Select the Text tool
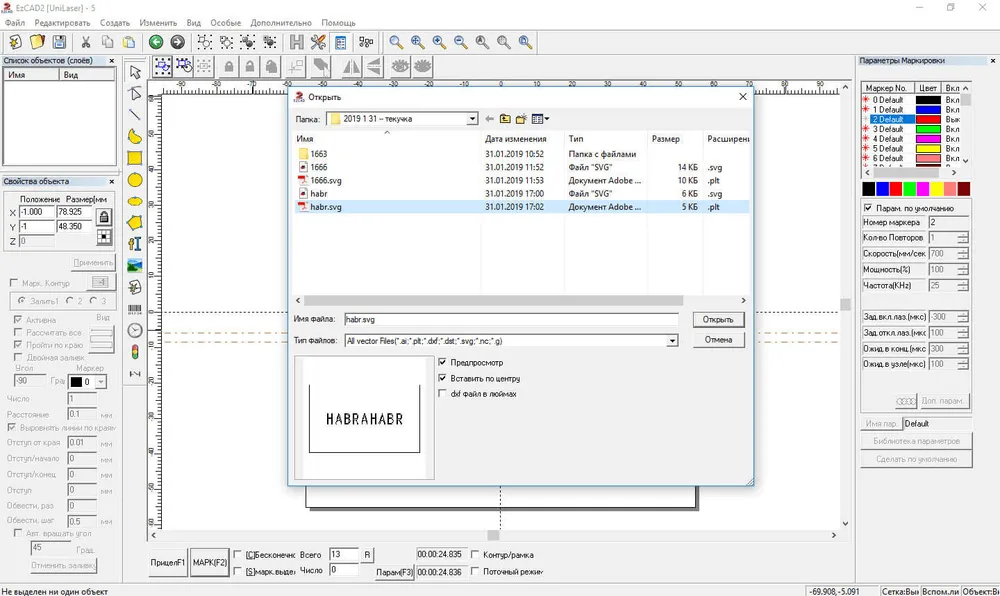 135,244
